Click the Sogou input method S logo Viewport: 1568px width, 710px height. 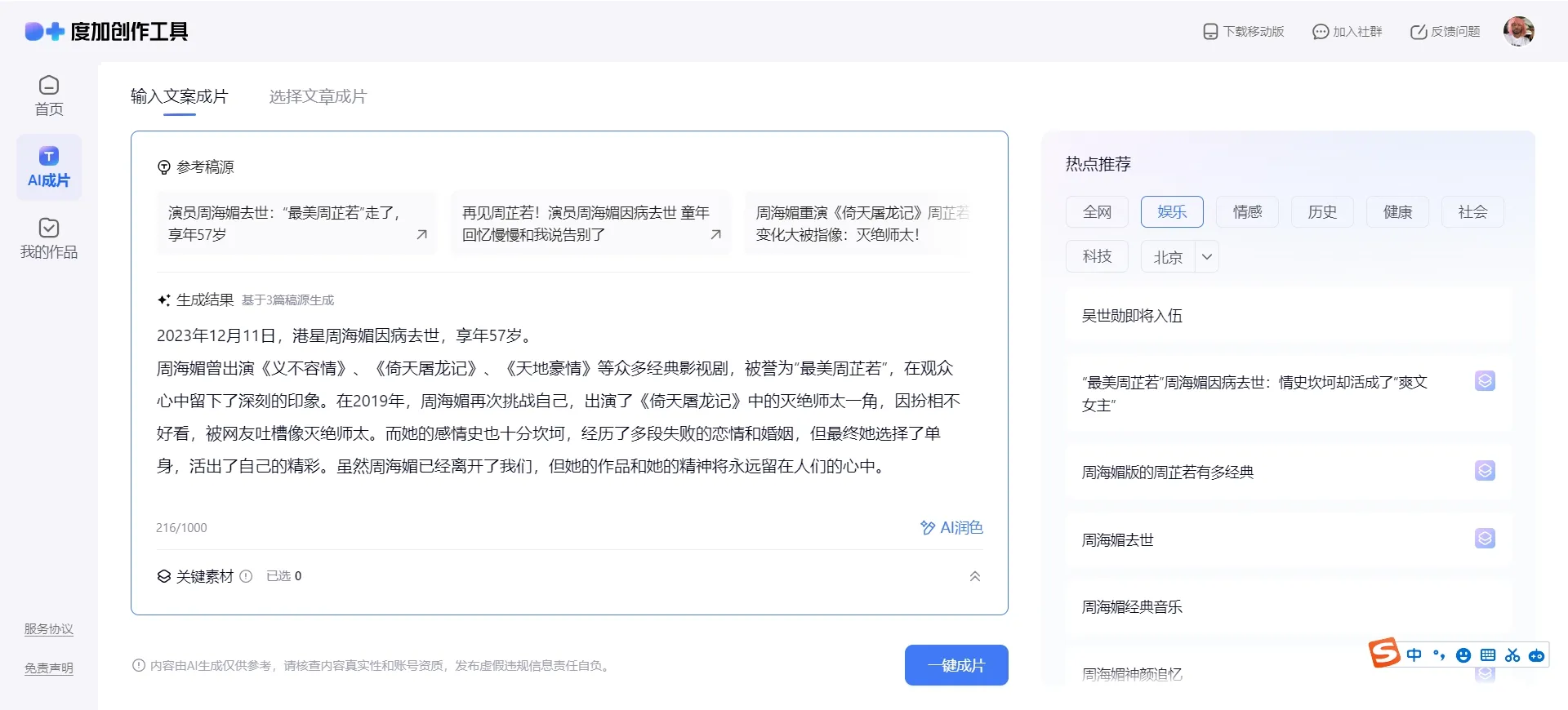pyautogui.click(x=1384, y=653)
